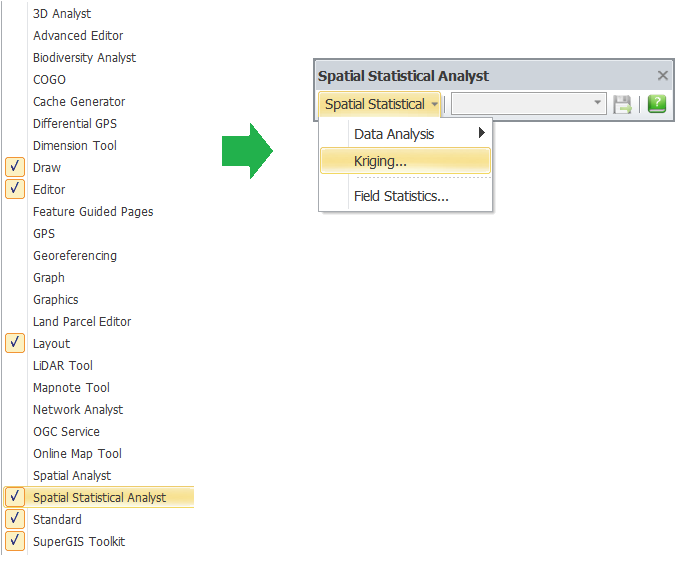This screenshot has height=566, width=675.
Task: Select Georeferencing in the toolbar list
Action: (75, 256)
